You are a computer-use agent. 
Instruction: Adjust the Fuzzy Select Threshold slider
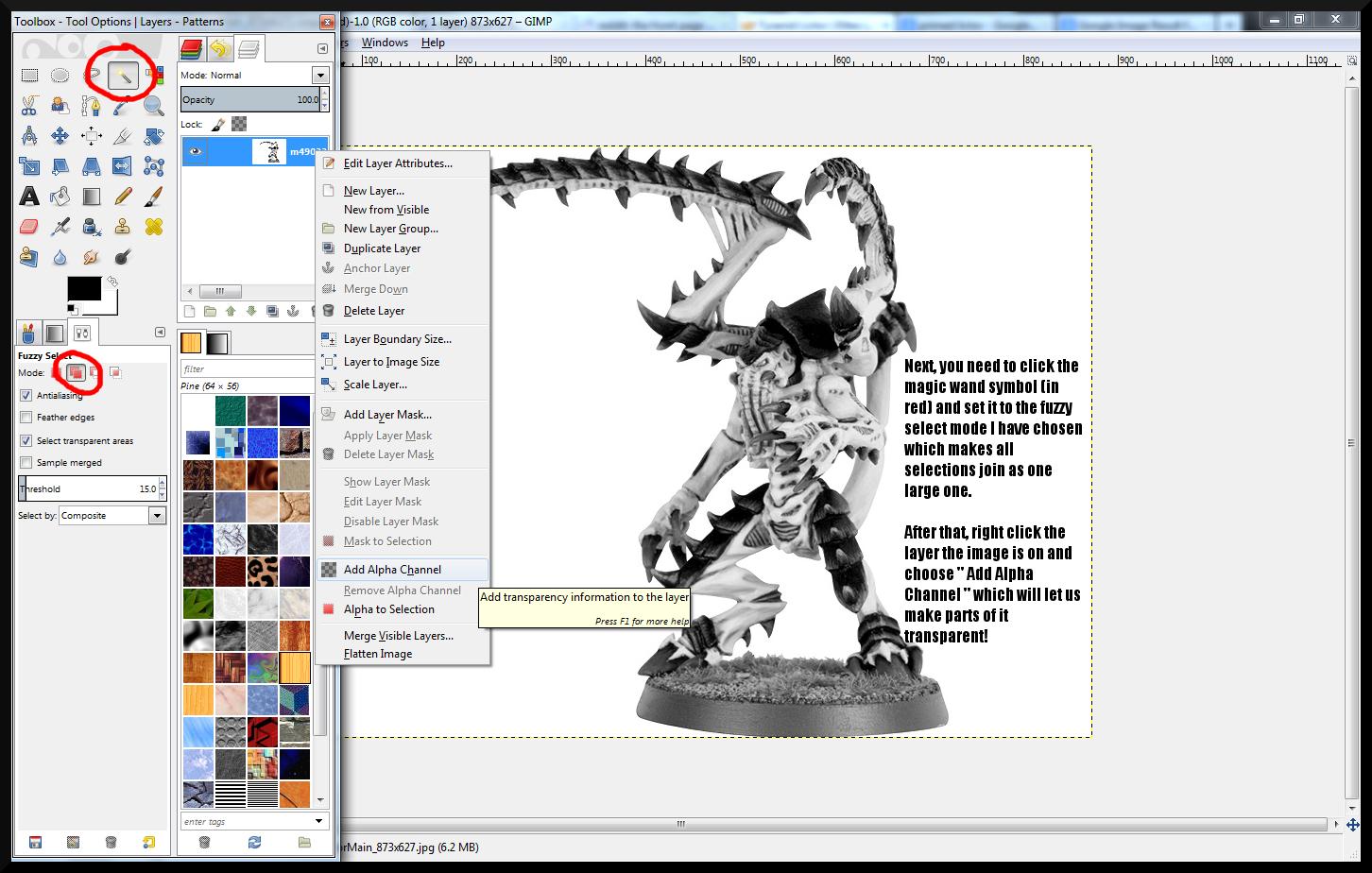pyautogui.click(x=88, y=489)
